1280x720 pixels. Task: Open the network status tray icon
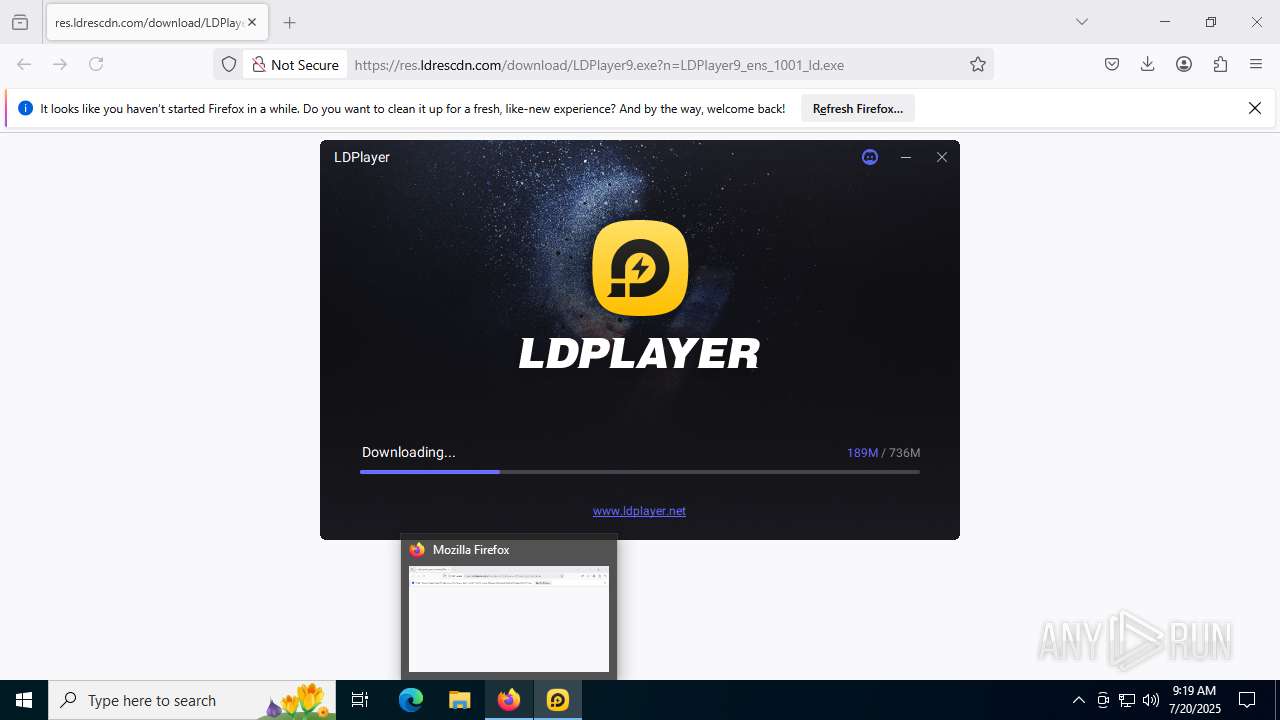click(1127, 700)
